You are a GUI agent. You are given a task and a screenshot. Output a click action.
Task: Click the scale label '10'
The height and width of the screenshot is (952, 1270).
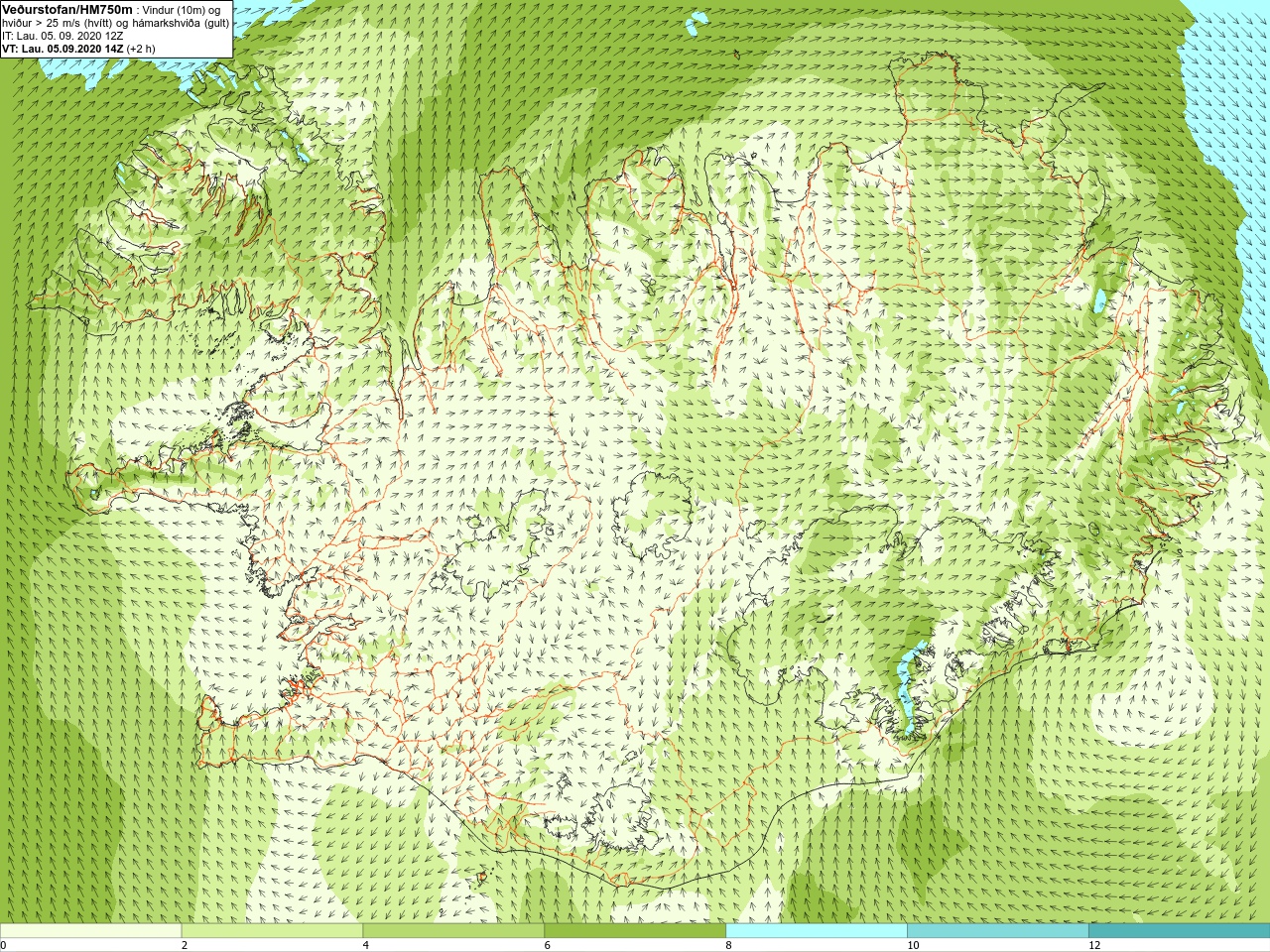pyautogui.click(x=913, y=945)
